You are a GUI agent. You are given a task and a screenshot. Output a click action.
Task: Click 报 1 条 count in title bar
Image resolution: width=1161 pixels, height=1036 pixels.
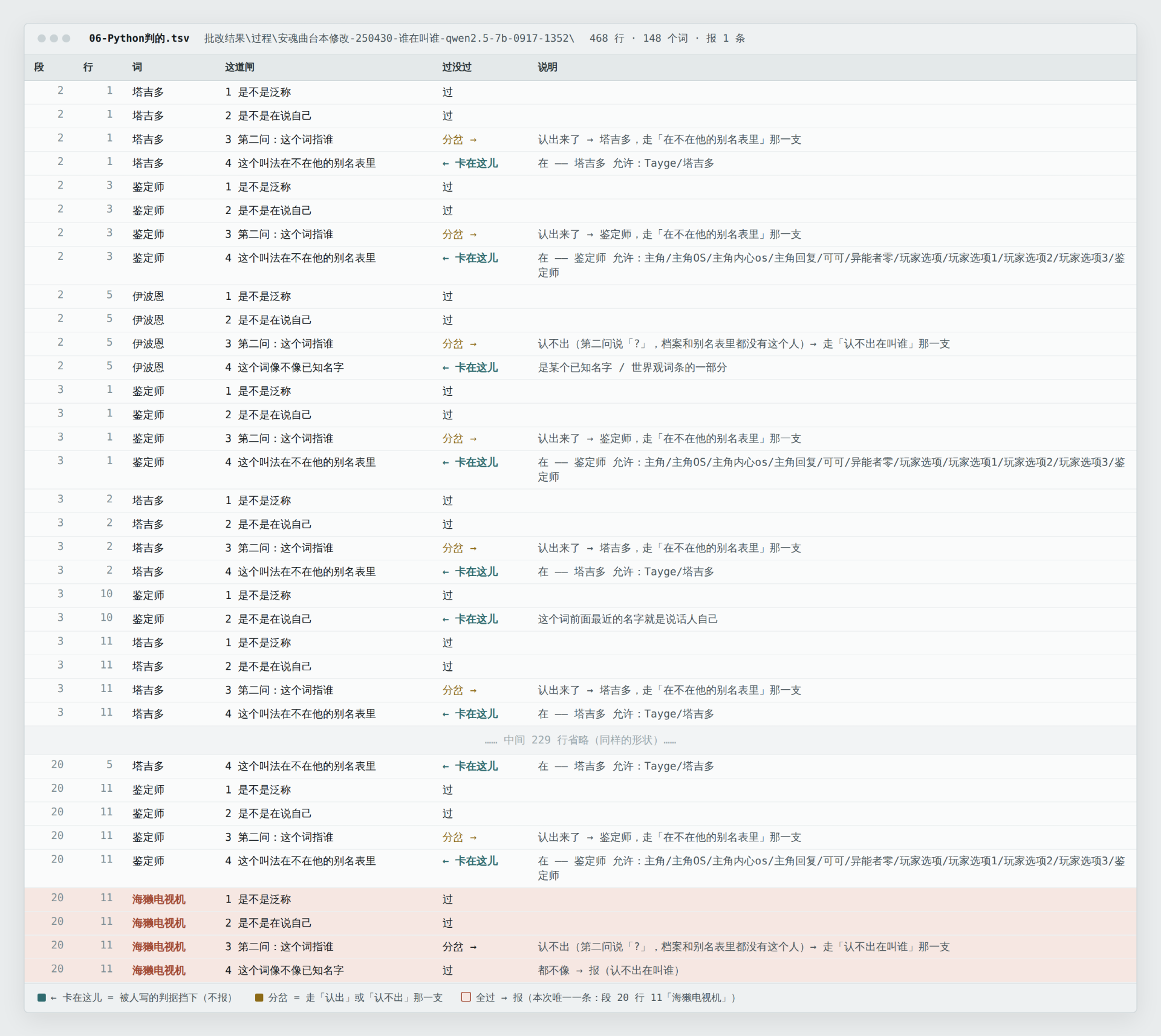click(725, 38)
